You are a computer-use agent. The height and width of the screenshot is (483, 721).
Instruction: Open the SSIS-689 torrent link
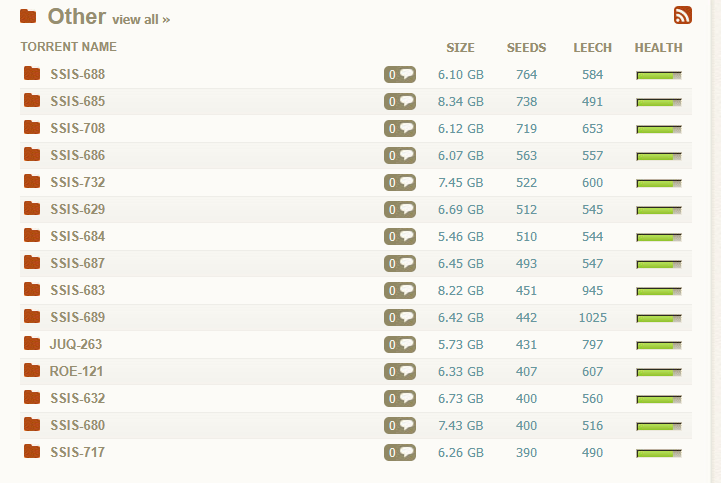(x=78, y=317)
